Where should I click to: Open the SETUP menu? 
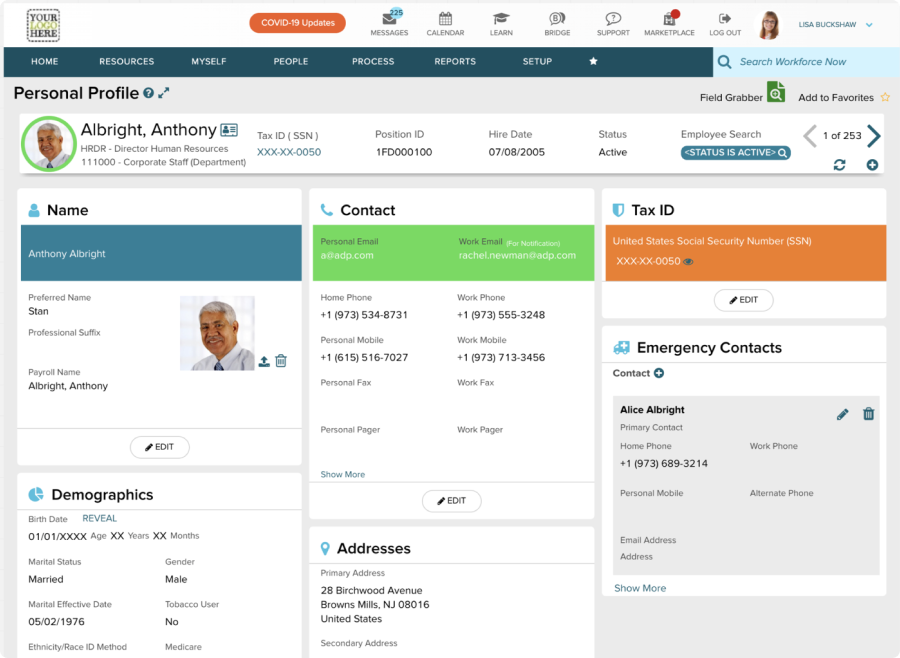click(537, 61)
